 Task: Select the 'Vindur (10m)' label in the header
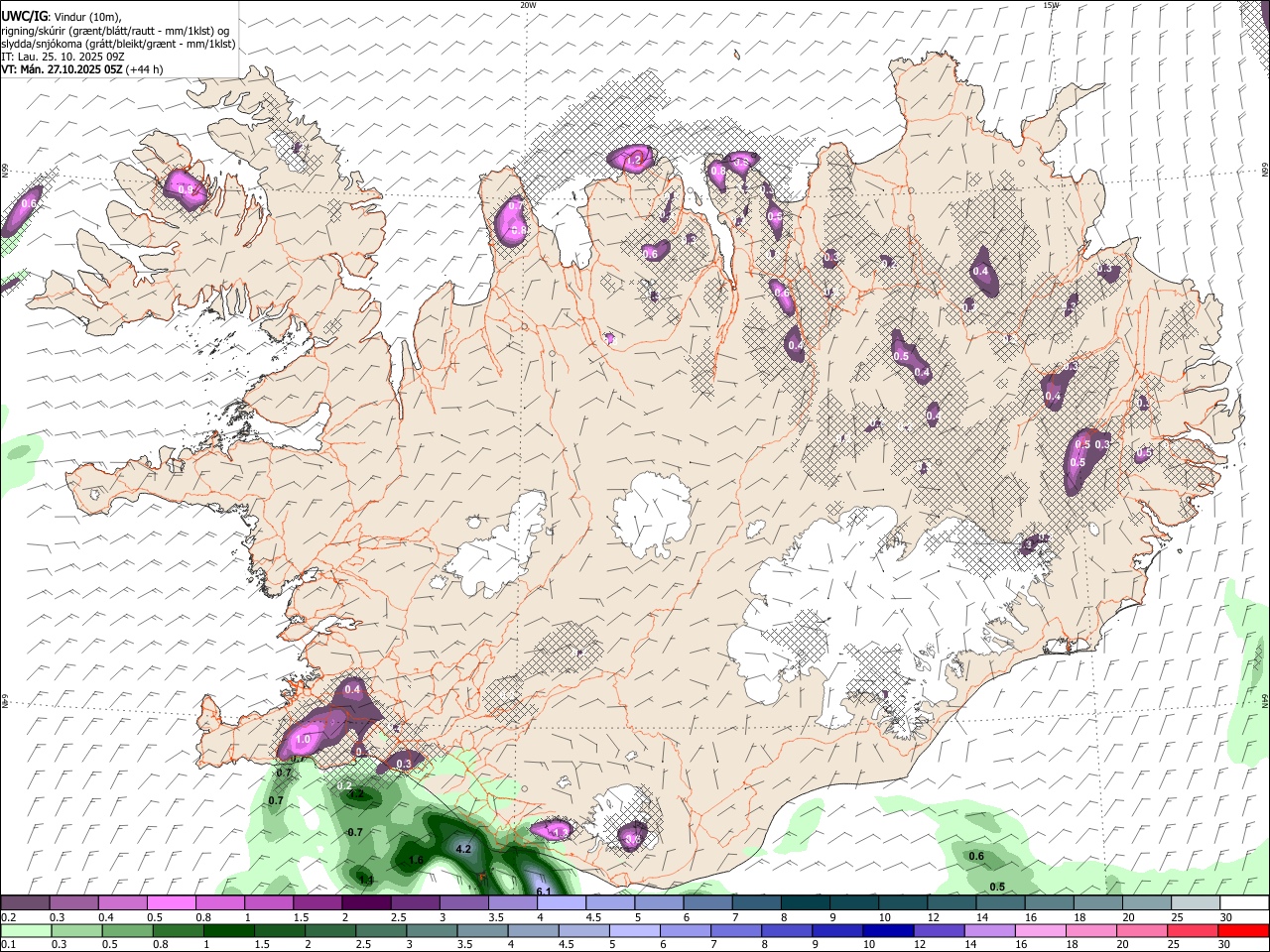85,17
